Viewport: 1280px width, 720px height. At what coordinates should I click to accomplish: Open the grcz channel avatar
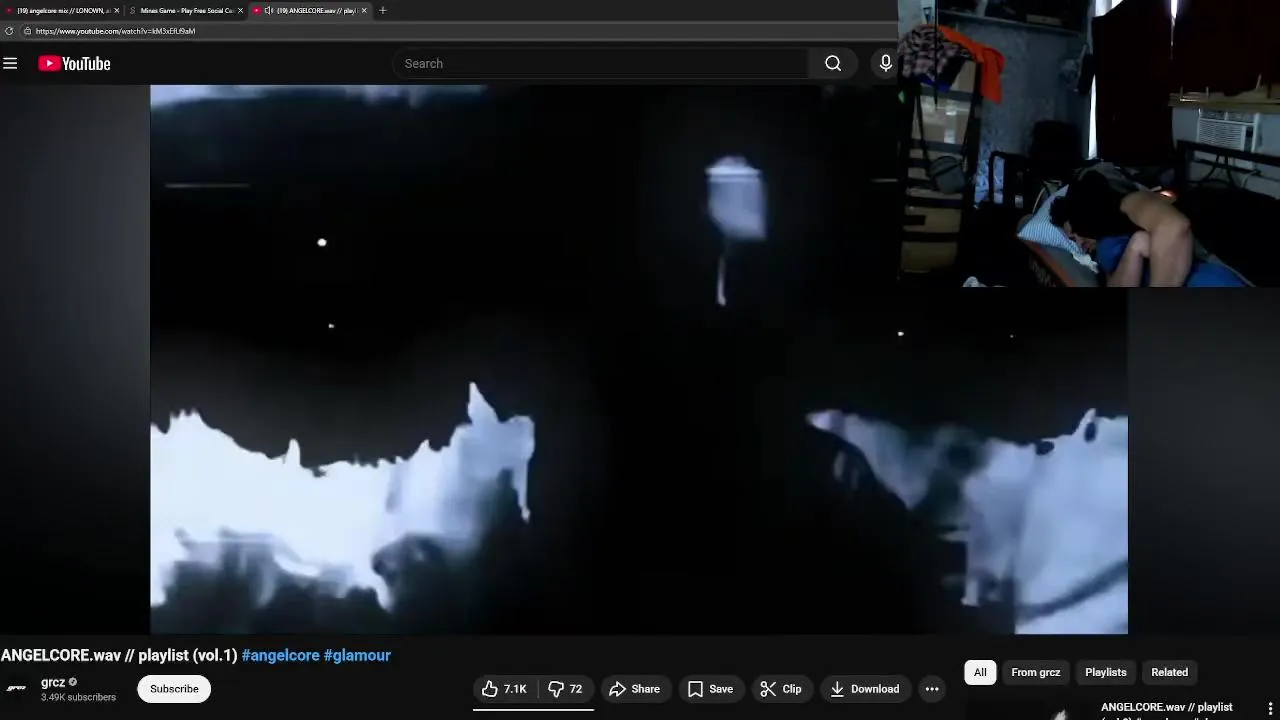pos(17,688)
